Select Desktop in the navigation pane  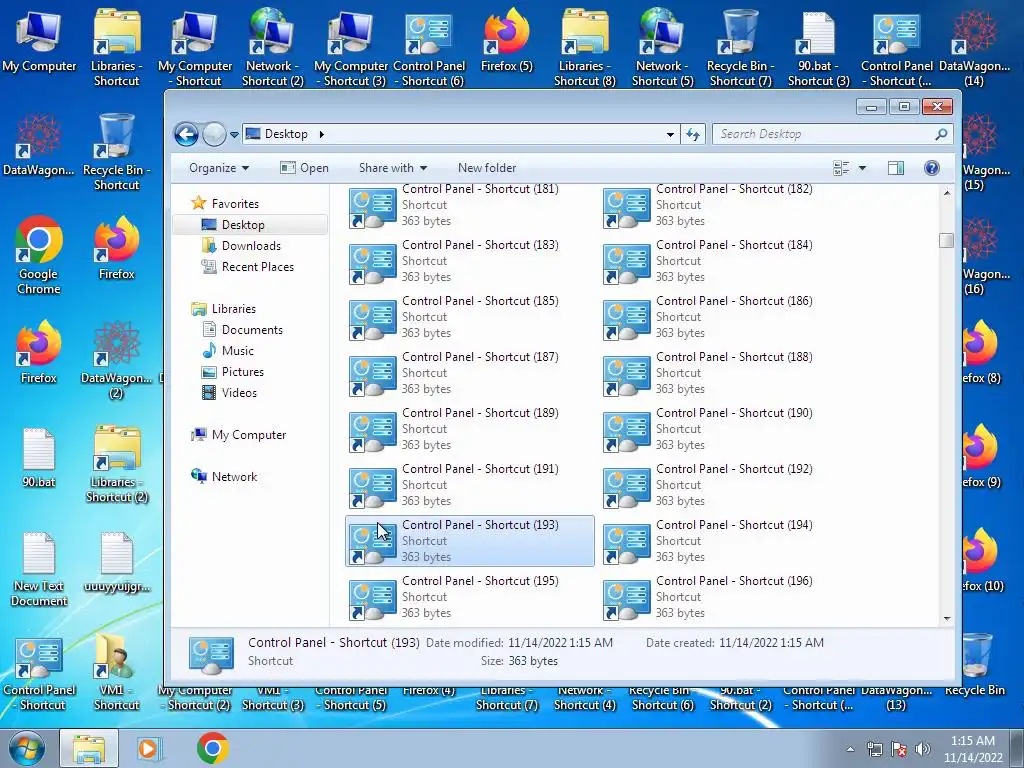pos(243,225)
